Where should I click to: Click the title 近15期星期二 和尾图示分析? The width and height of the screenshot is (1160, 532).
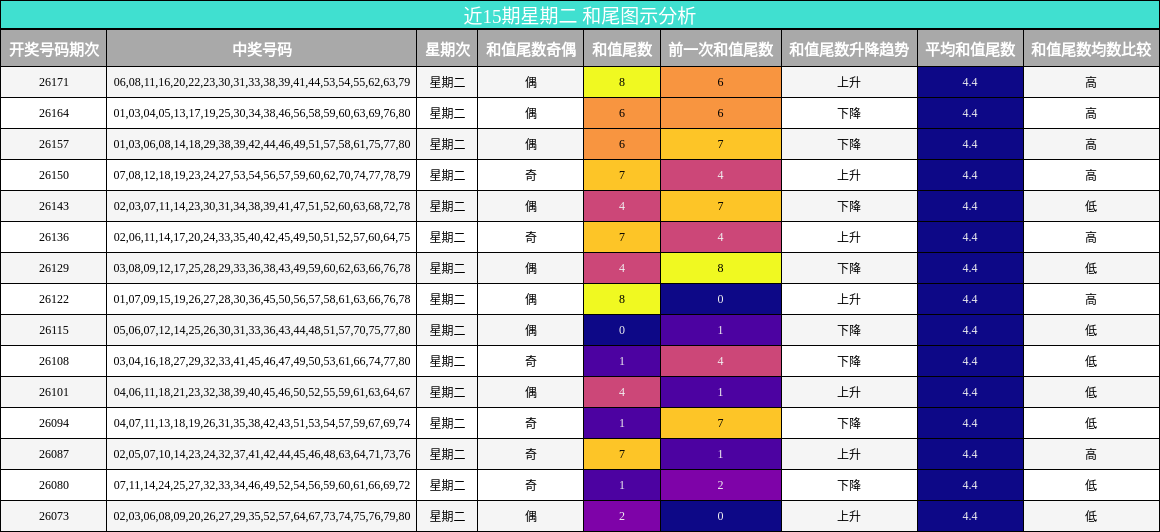(x=580, y=15)
